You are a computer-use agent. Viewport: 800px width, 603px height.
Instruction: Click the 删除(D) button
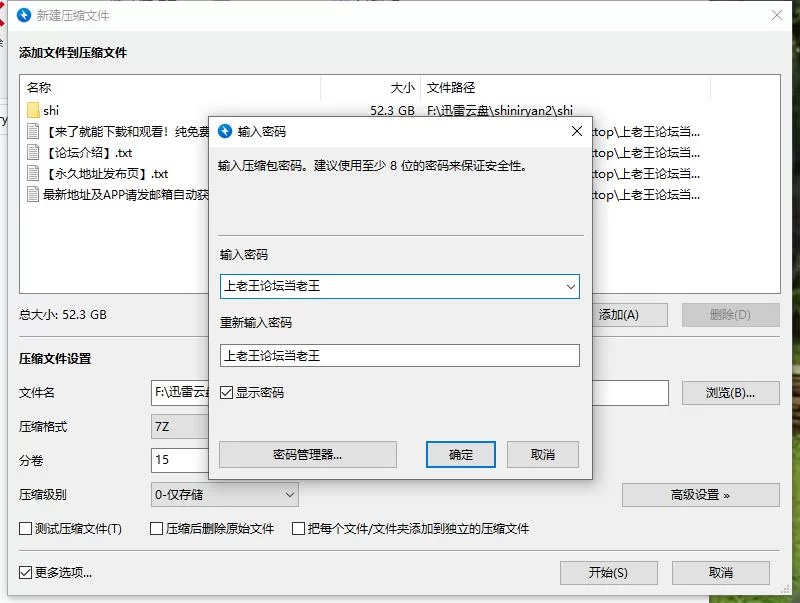point(731,315)
